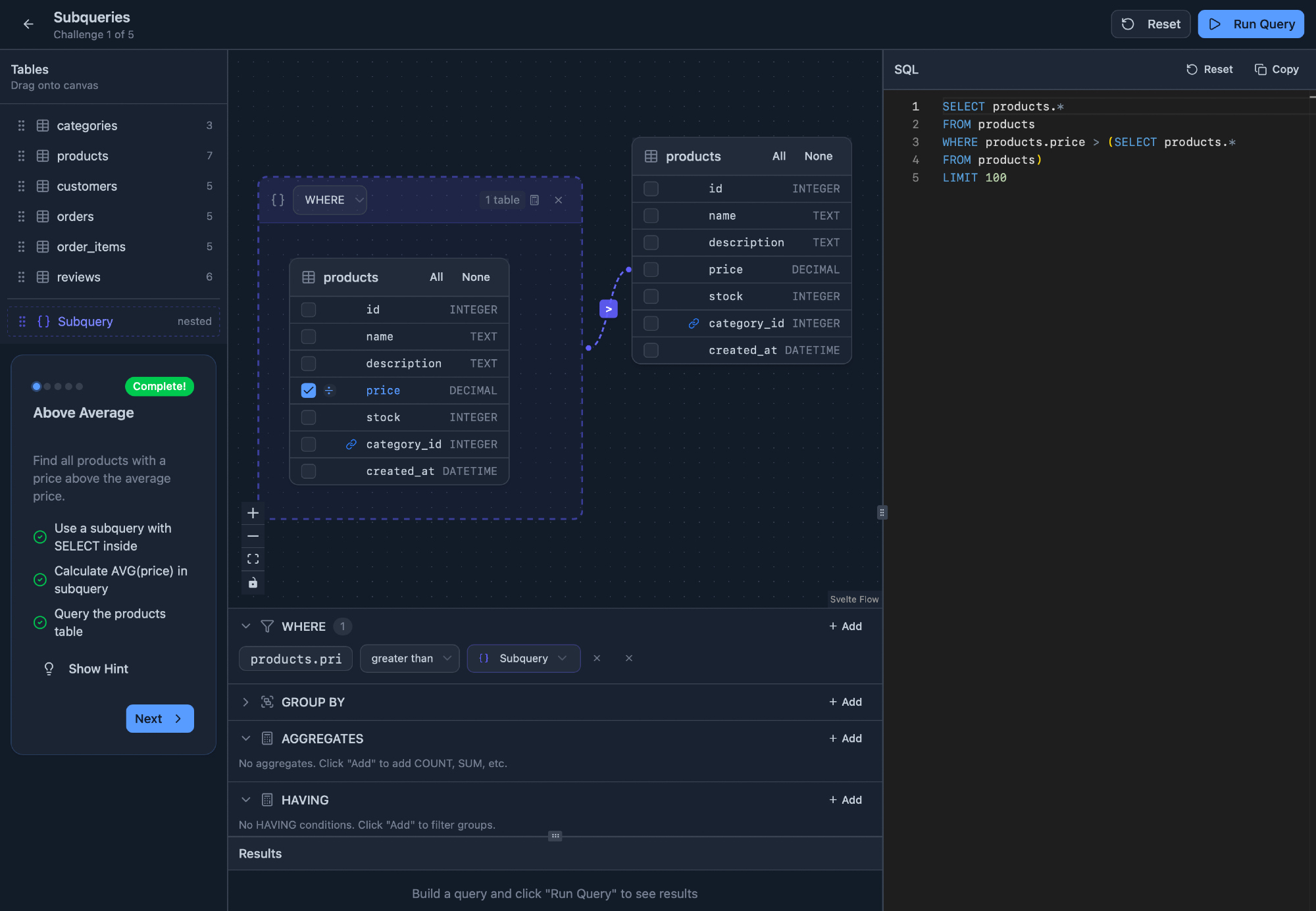The width and height of the screenshot is (1316, 911).
Task: Click the fit view canvas icon
Action: (253, 559)
